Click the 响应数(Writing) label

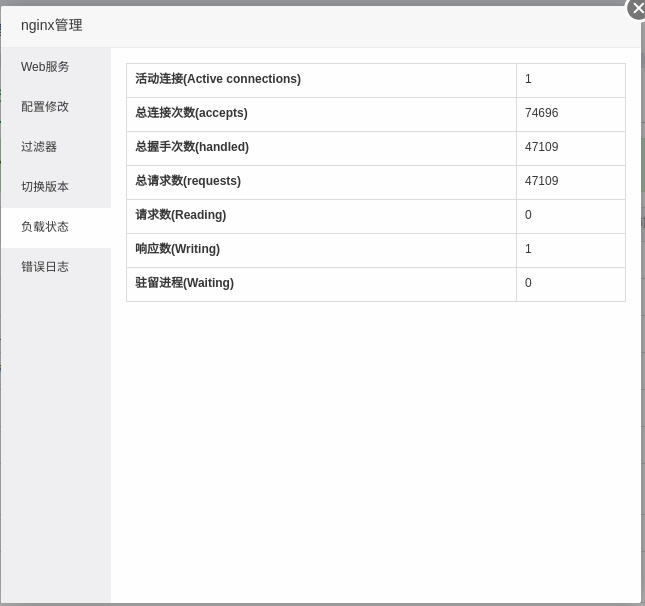[178, 249]
